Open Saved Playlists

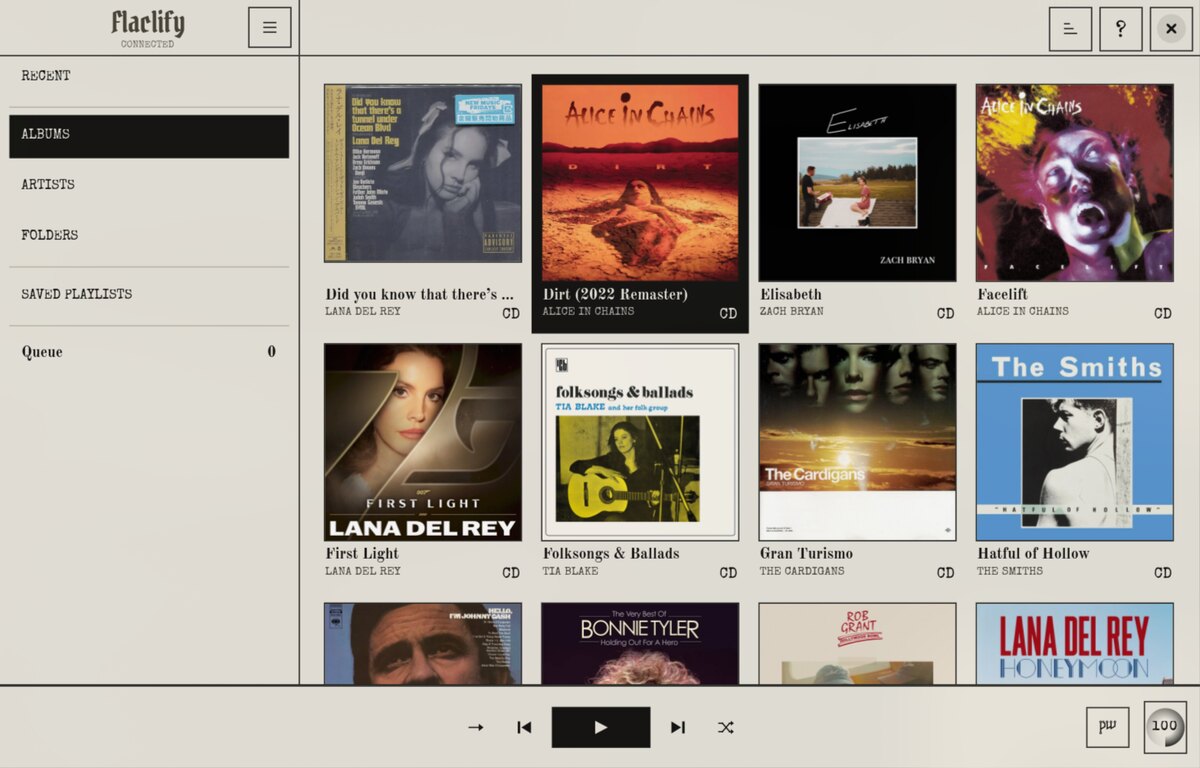(x=149, y=295)
